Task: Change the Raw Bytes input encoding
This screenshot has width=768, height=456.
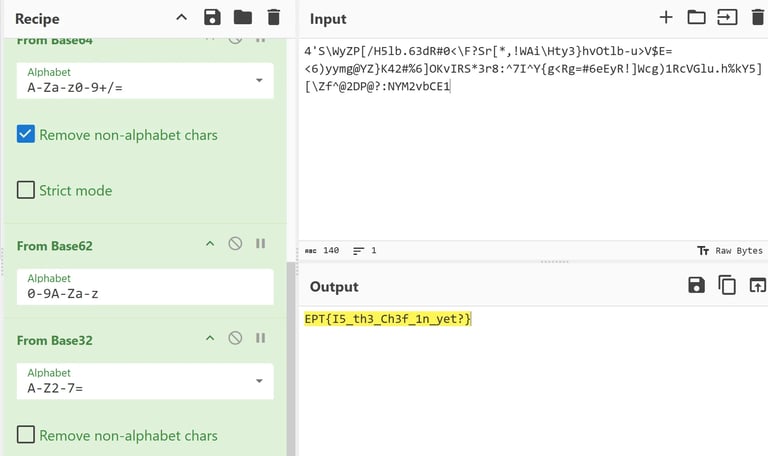Action: click(x=730, y=251)
